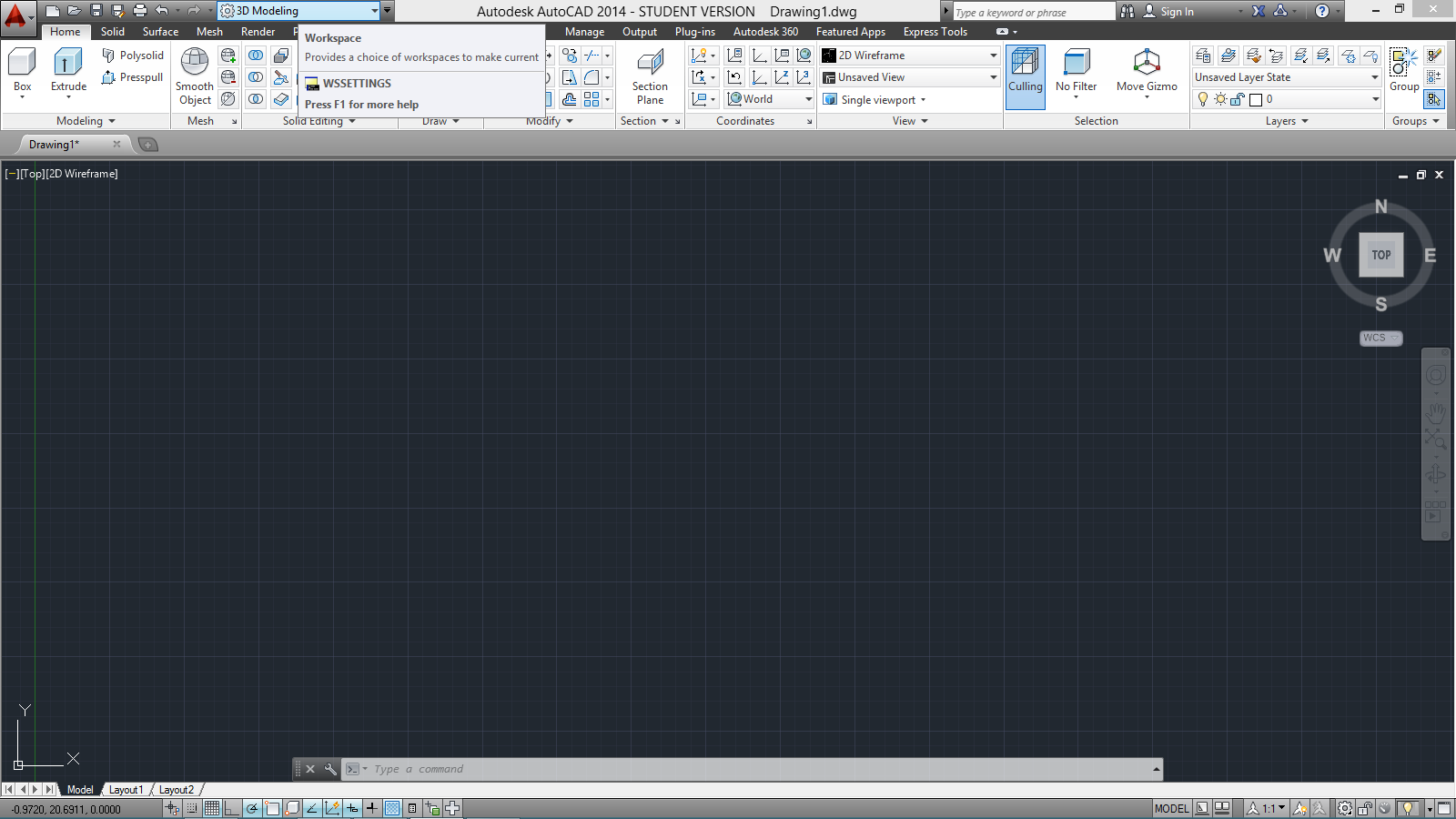Switch to the Surface ribbon tab
The image size is (1456, 819).
click(x=160, y=32)
